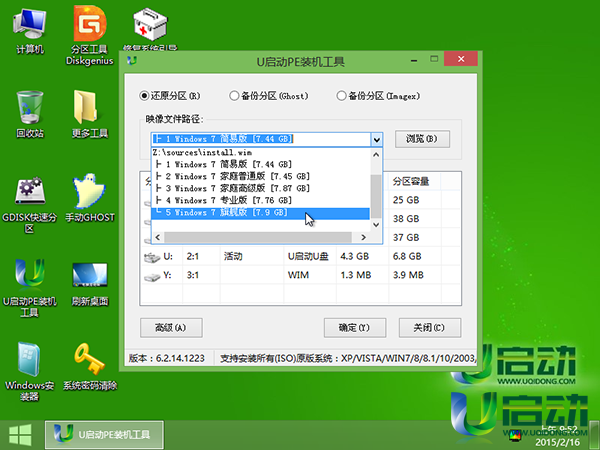This screenshot has width=600, height=450.
Task: Click the dropdown horizontal scrollbar thumb
Action: pyautogui.click(x=258, y=237)
